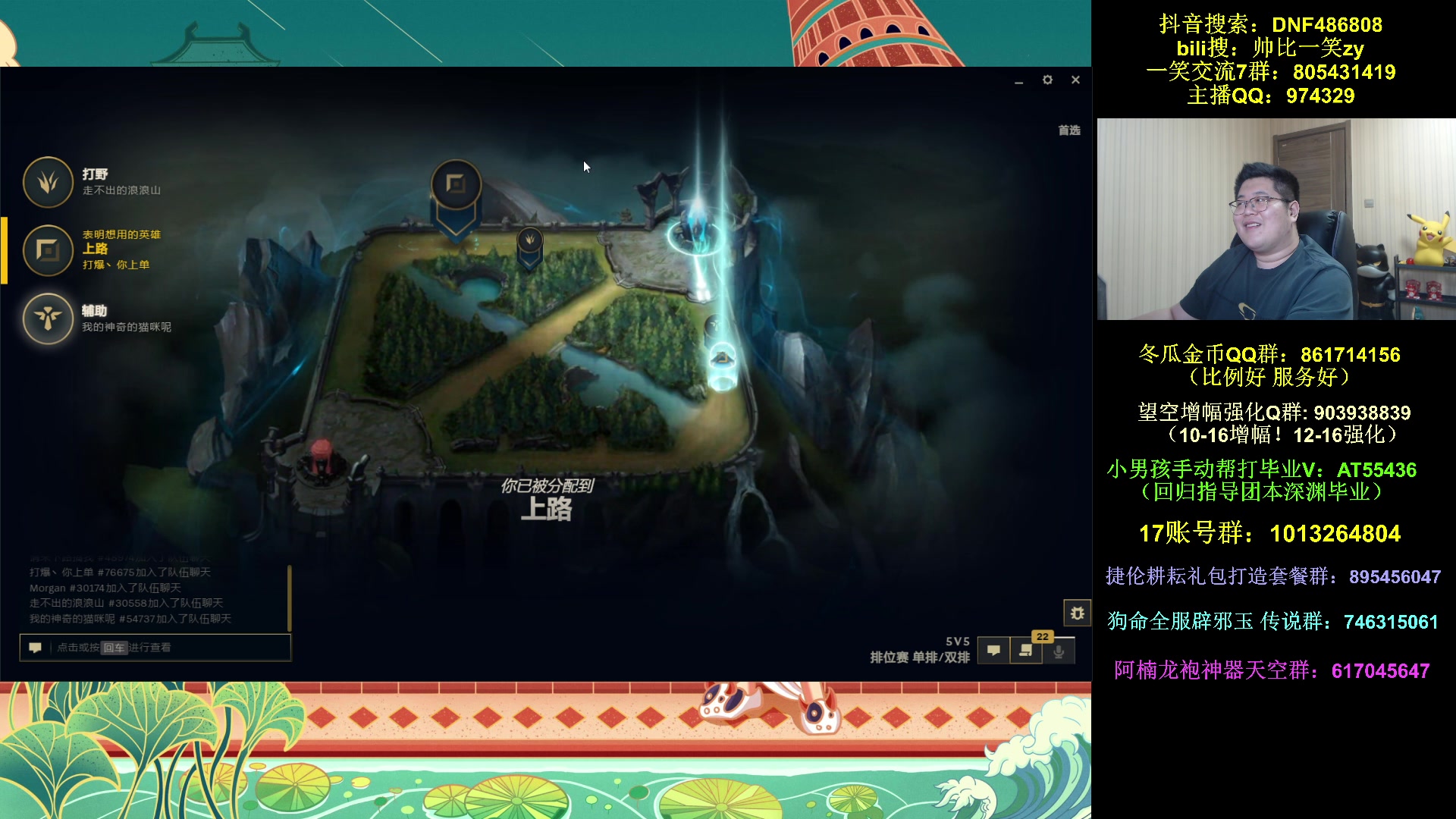
Task: Click the top lane role icon for 打爆、你上单
Action: click(48, 250)
